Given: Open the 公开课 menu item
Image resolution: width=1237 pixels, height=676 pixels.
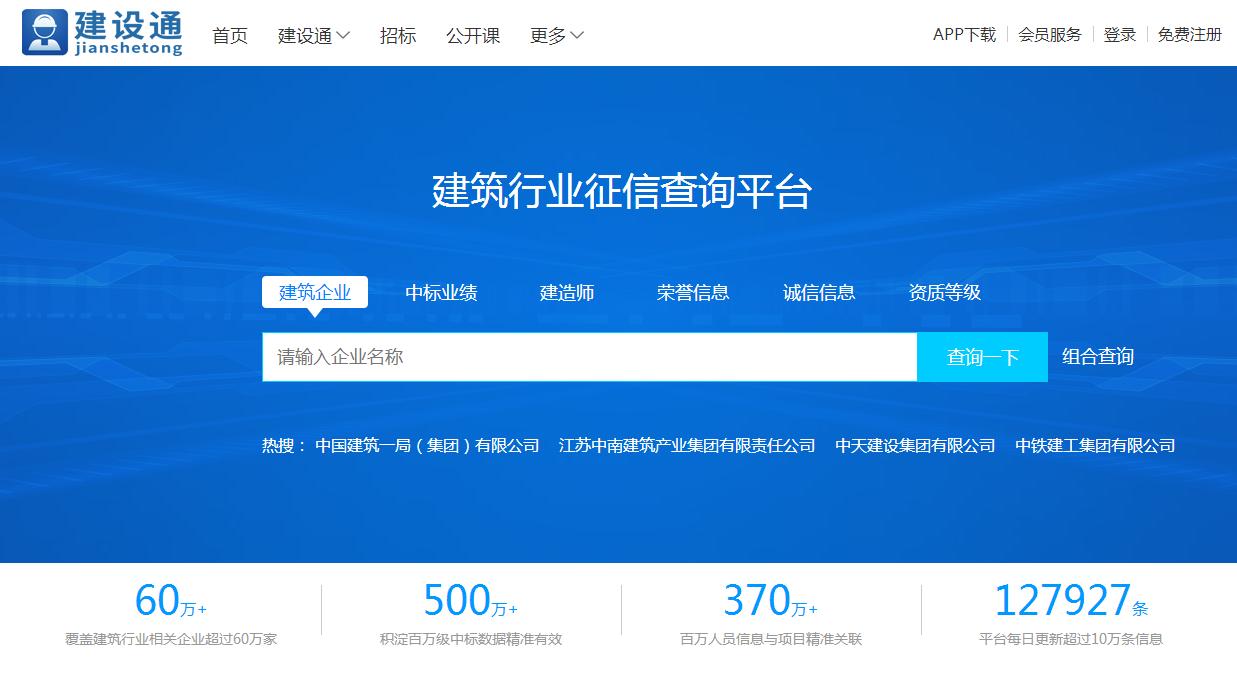Looking at the screenshot, I should pos(472,34).
